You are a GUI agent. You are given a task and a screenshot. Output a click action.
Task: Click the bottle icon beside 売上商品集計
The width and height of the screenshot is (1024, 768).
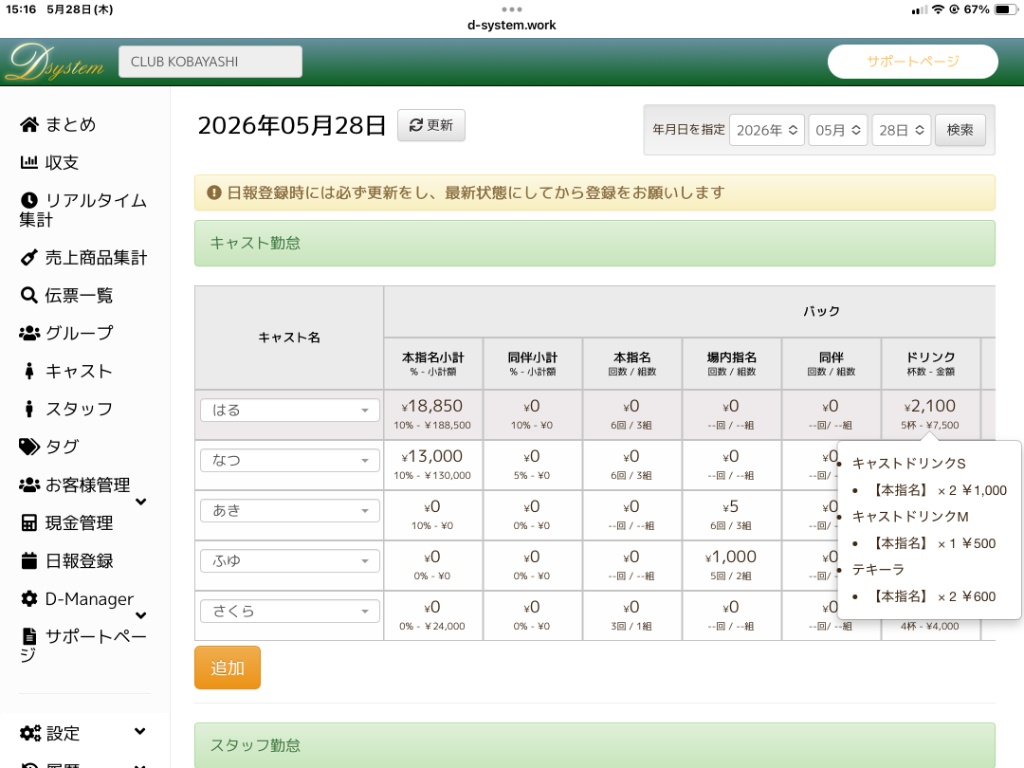[x=29, y=257]
